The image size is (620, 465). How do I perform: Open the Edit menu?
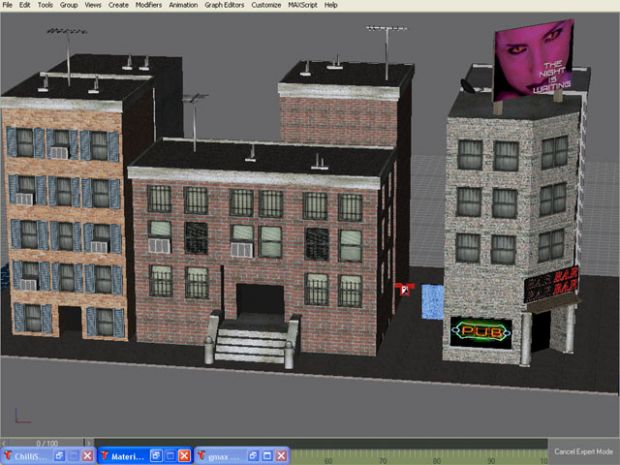[25, 5]
